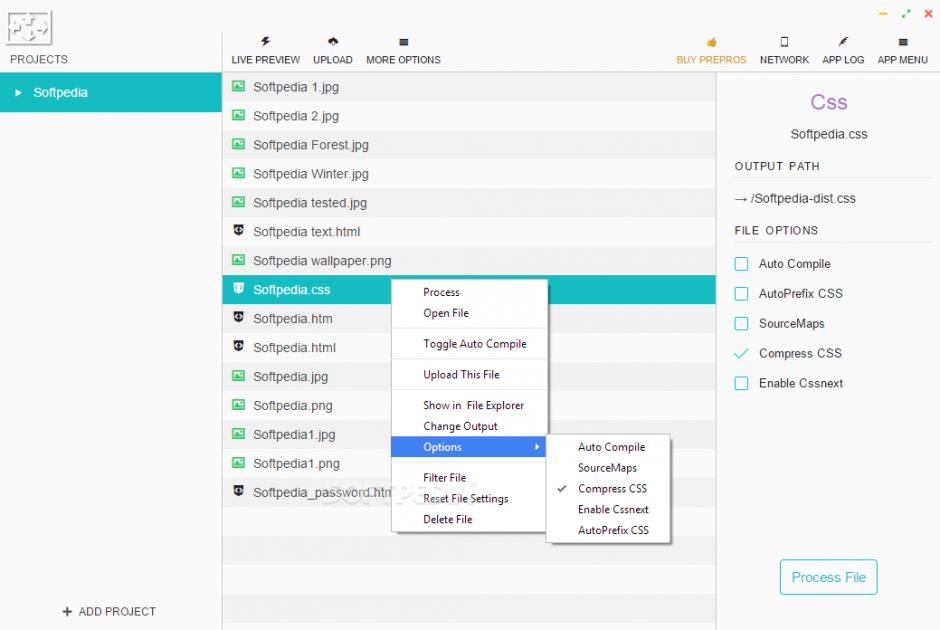Select file name Softpedia tested.jpg
940x630 pixels.
[310, 203]
